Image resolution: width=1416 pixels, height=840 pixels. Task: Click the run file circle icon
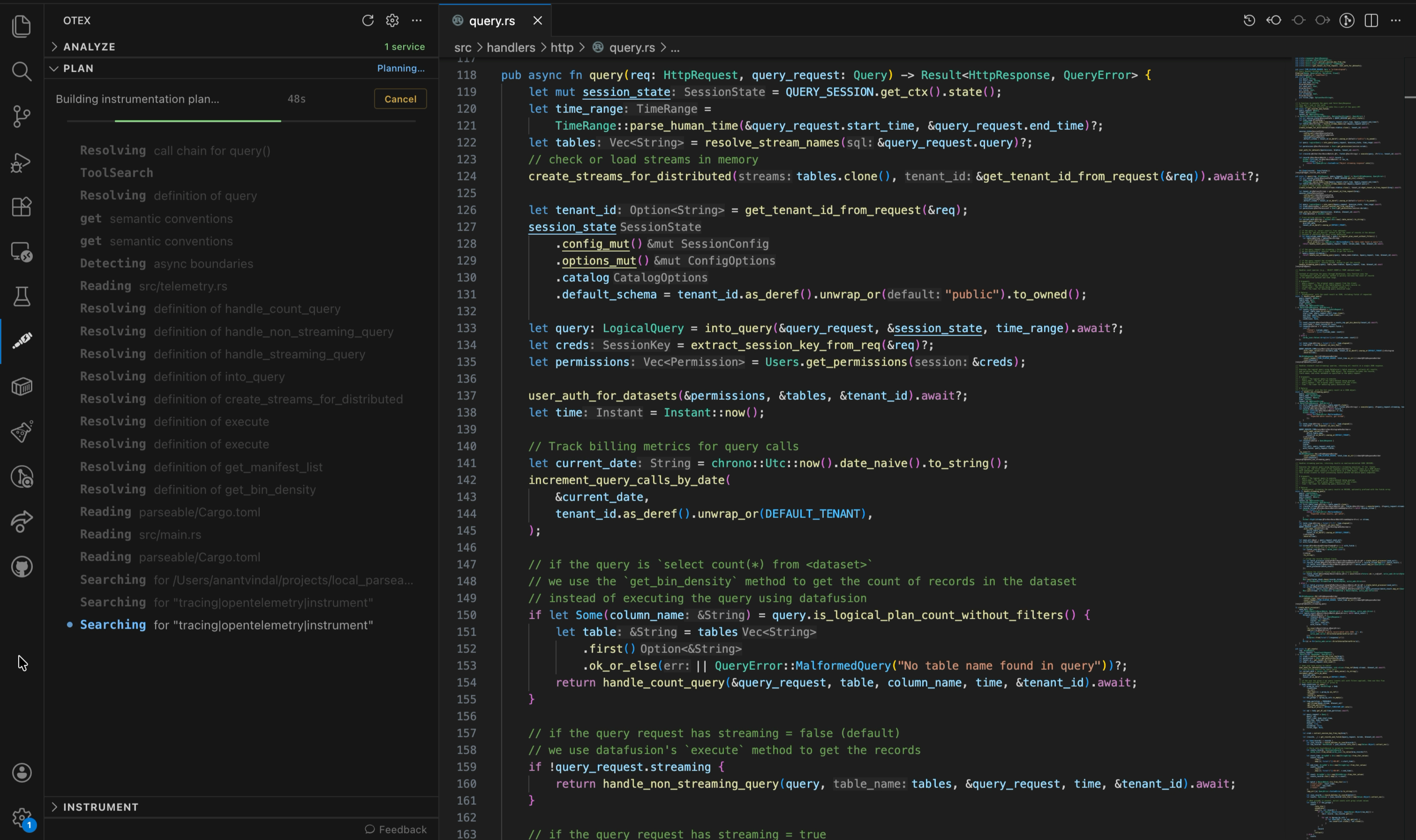pyautogui.click(x=1347, y=20)
